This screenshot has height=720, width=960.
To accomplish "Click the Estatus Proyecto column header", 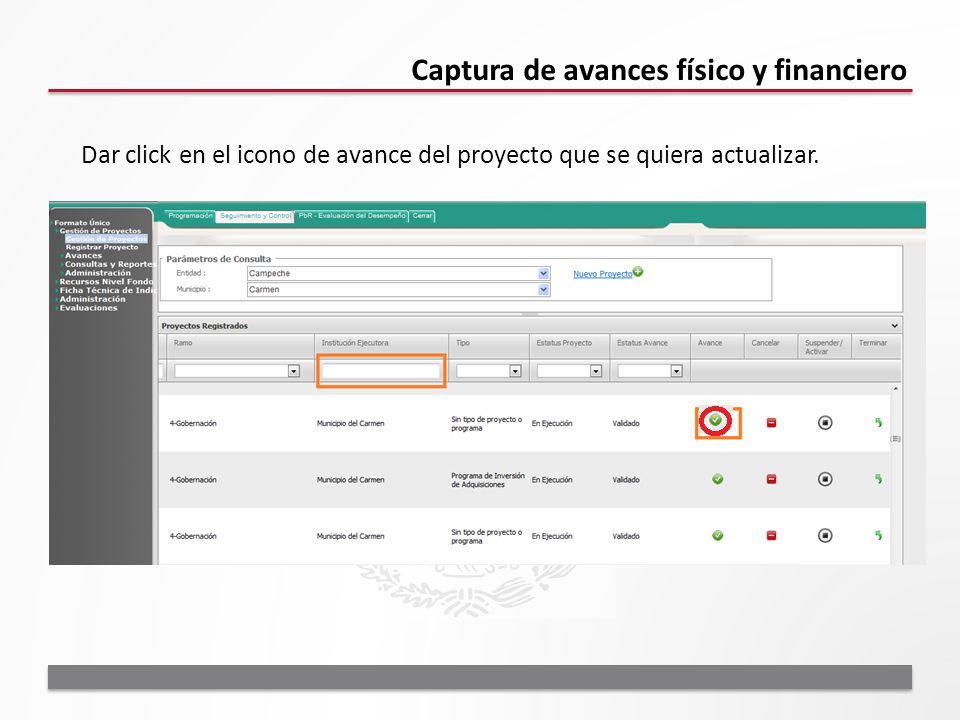I will click(x=569, y=347).
